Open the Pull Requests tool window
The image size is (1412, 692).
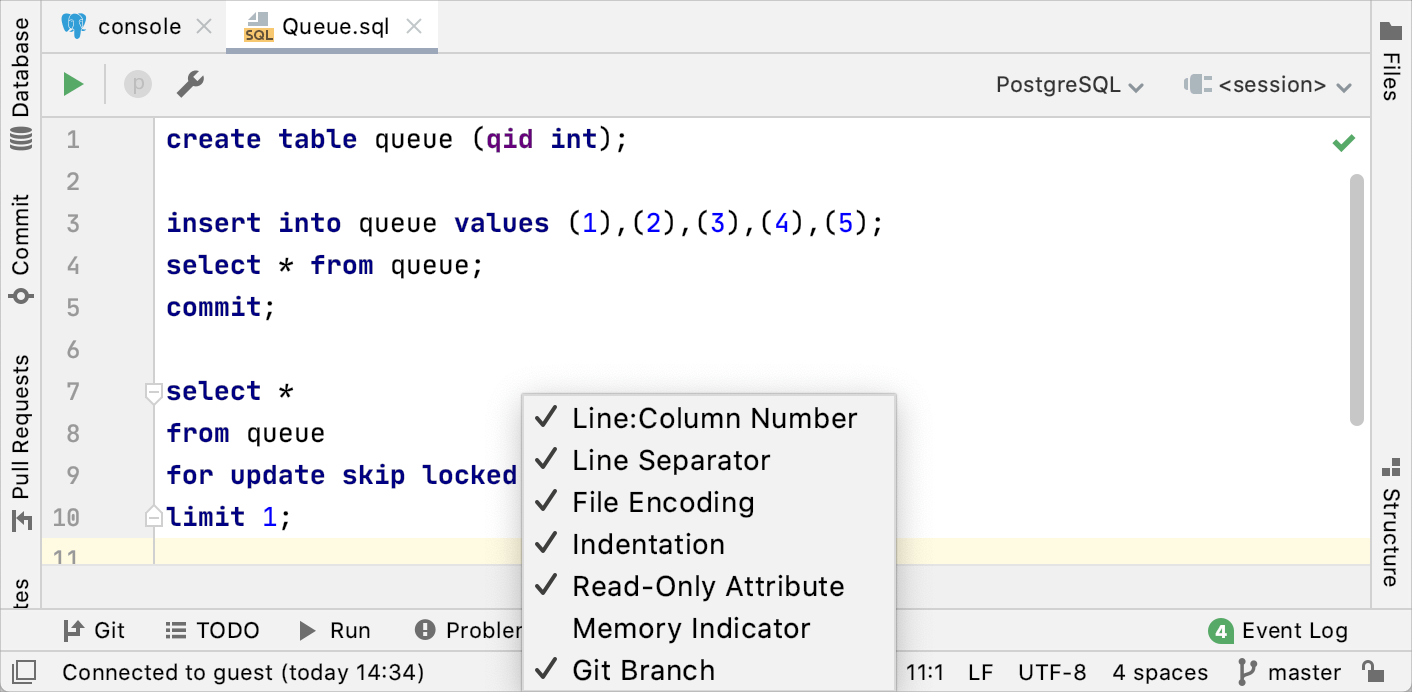[21, 440]
